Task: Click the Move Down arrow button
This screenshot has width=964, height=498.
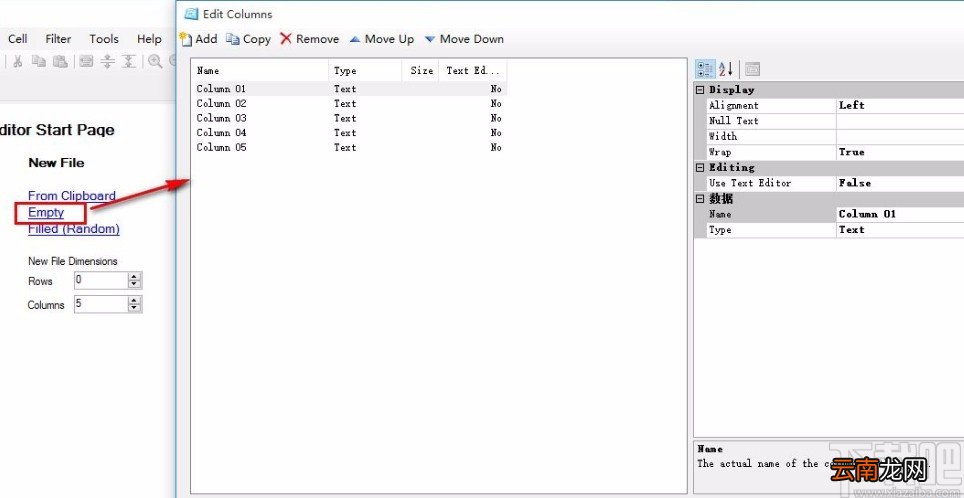Action: click(x=464, y=39)
